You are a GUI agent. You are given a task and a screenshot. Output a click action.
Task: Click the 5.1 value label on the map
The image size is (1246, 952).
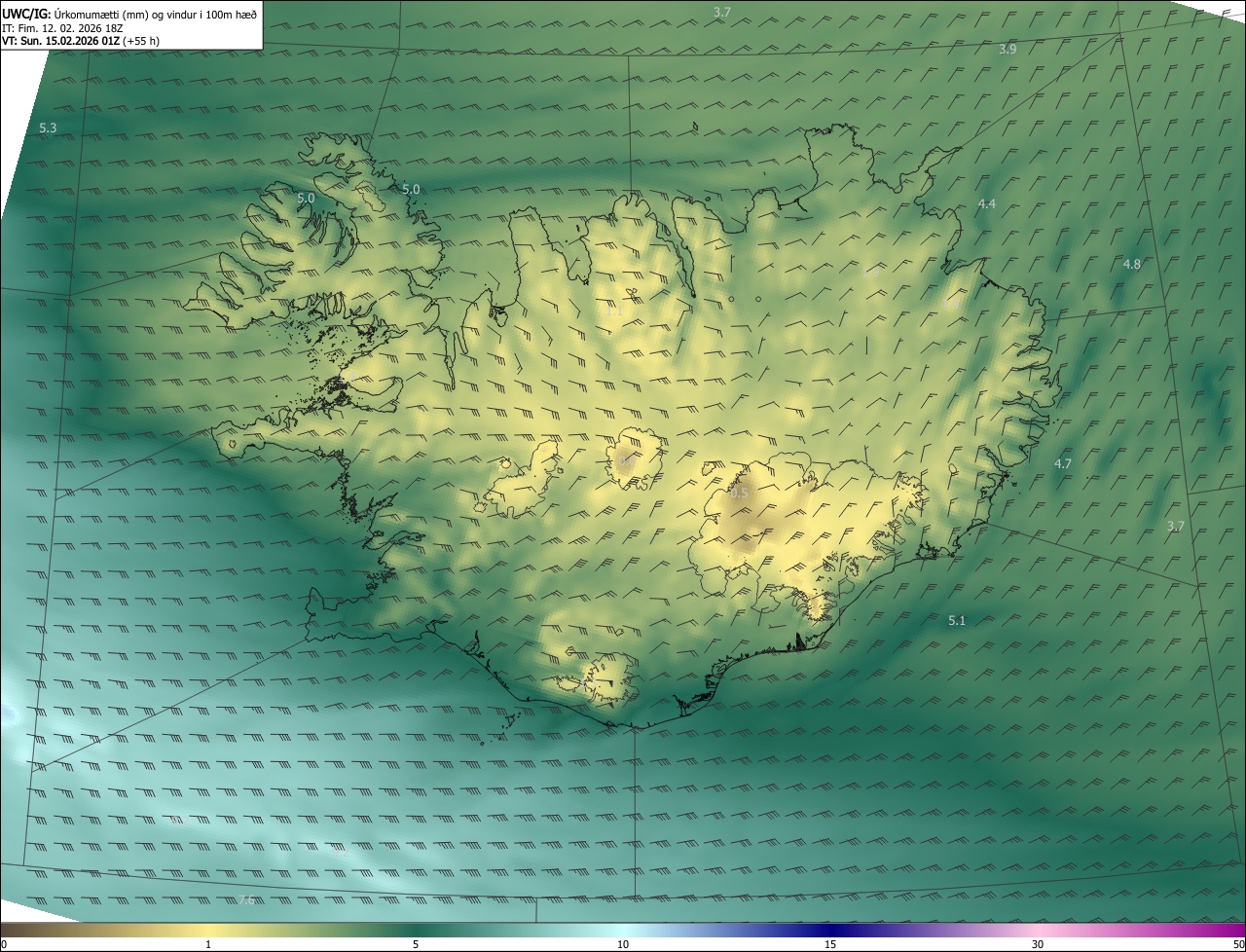tap(957, 621)
